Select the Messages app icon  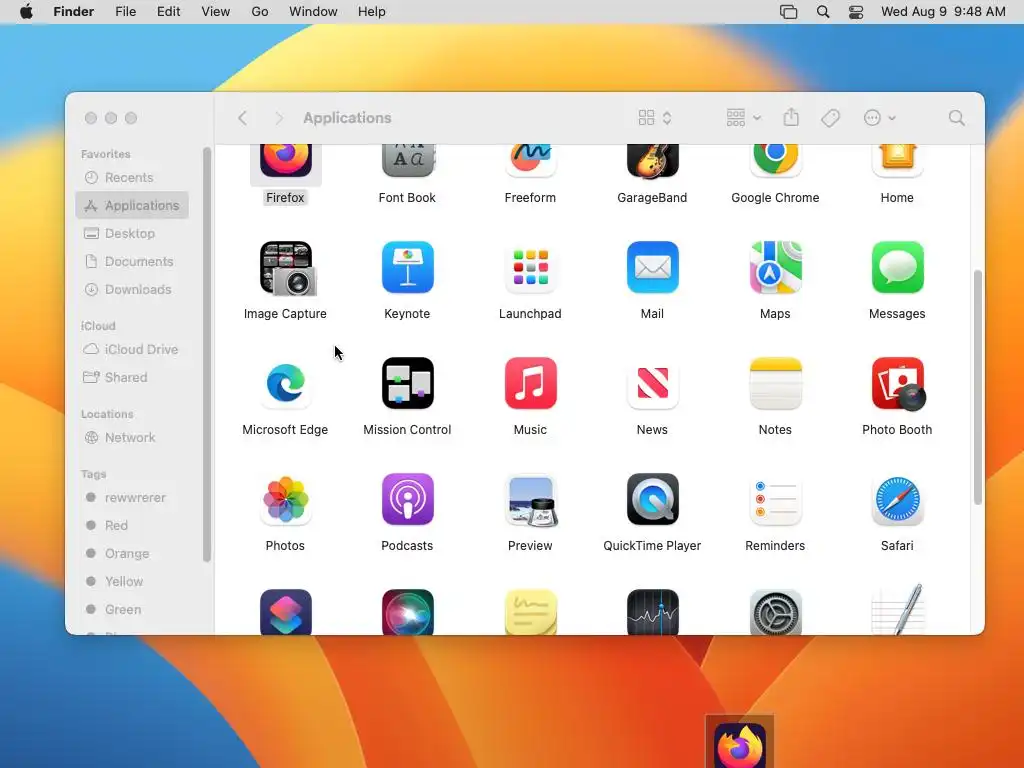tap(897, 267)
